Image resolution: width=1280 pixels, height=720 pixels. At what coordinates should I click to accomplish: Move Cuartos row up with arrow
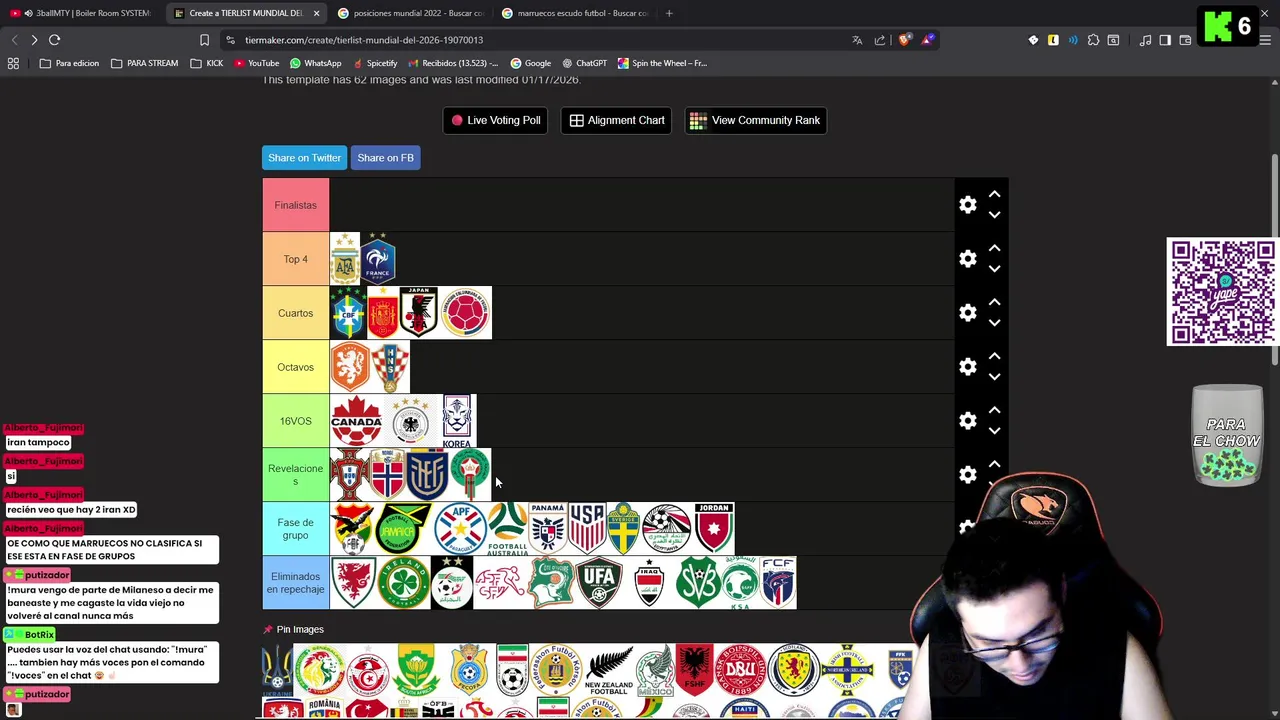point(994,302)
